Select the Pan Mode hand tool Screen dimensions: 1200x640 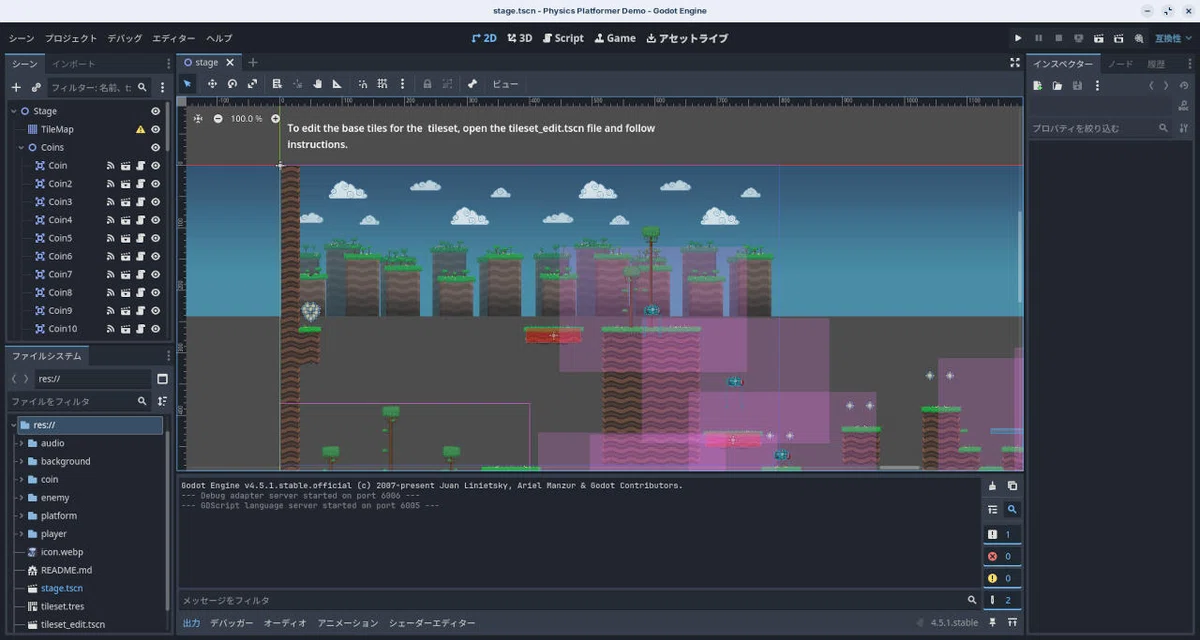click(x=317, y=84)
